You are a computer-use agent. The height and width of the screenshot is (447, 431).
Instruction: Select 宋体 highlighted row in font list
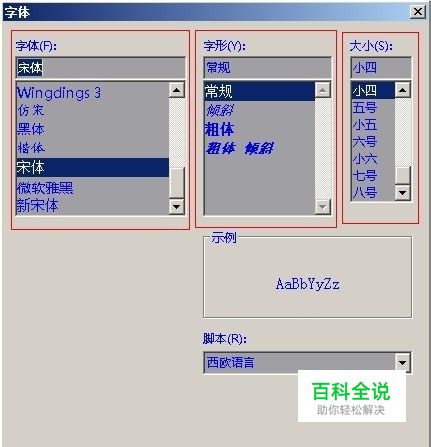click(x=92, y=167)
